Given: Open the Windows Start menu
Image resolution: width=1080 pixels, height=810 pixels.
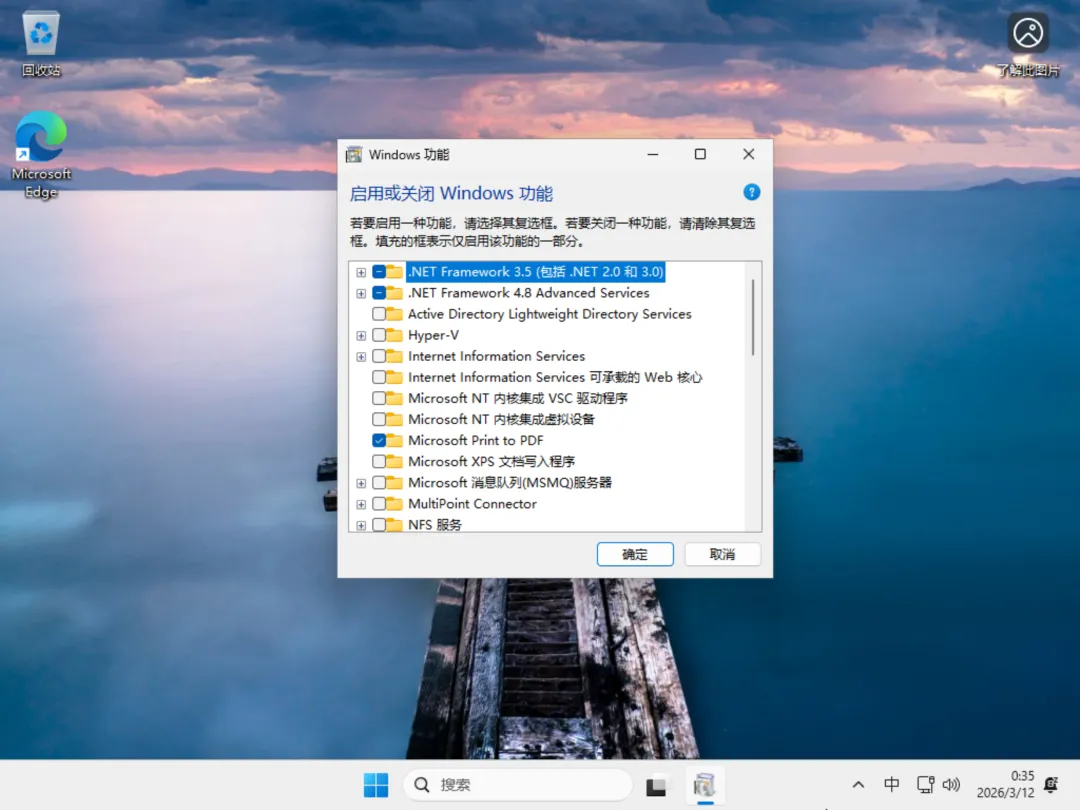Looking at the screenshot, I should [x=376, y=785].
